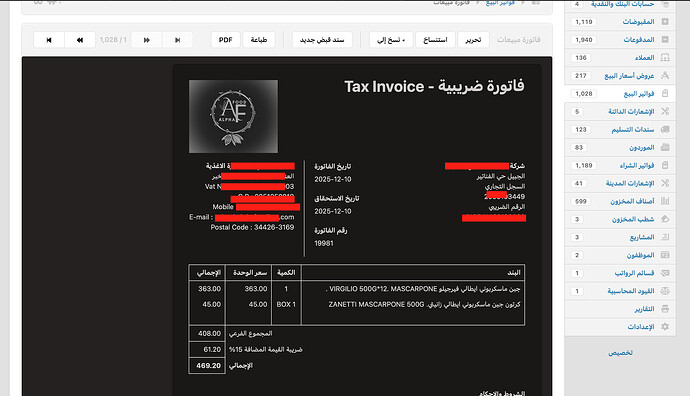The height and width of the screenshot is (396, 690).
Task: Go to العملاء menu label
Action: click(x=645, y=58)
